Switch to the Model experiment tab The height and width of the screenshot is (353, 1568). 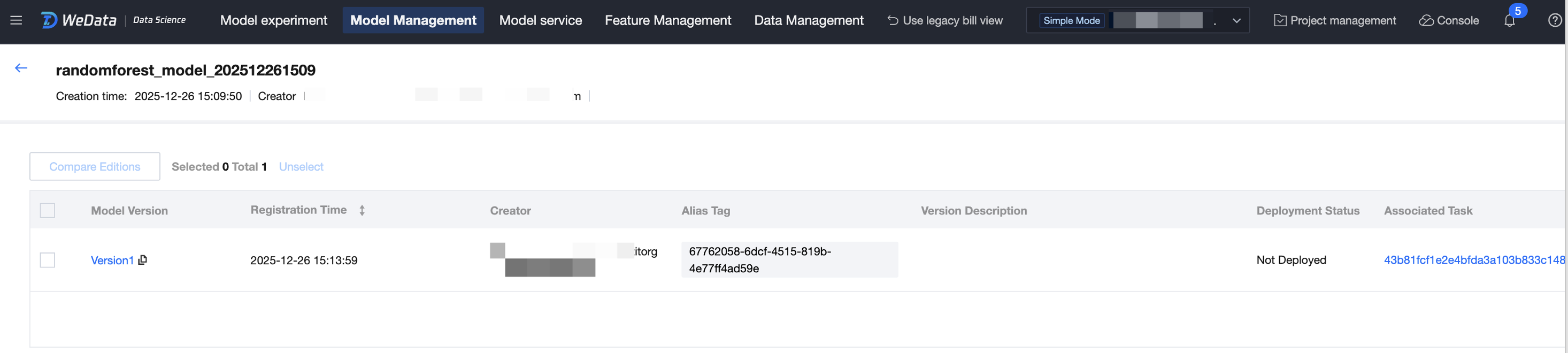(273, 21)
